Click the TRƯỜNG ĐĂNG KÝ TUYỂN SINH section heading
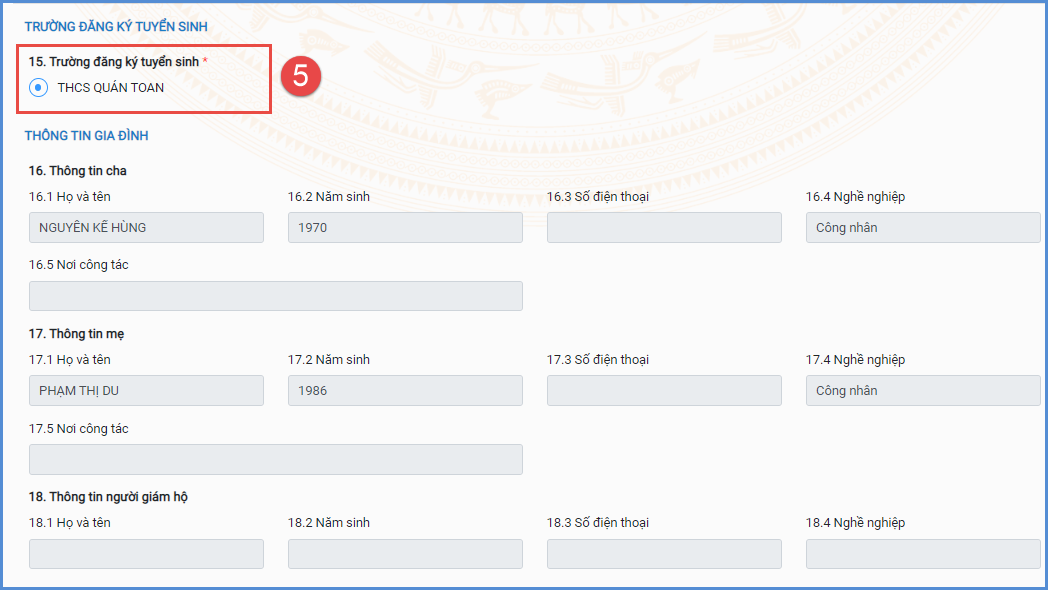1048x590 pixels. (x=116, y=27)
